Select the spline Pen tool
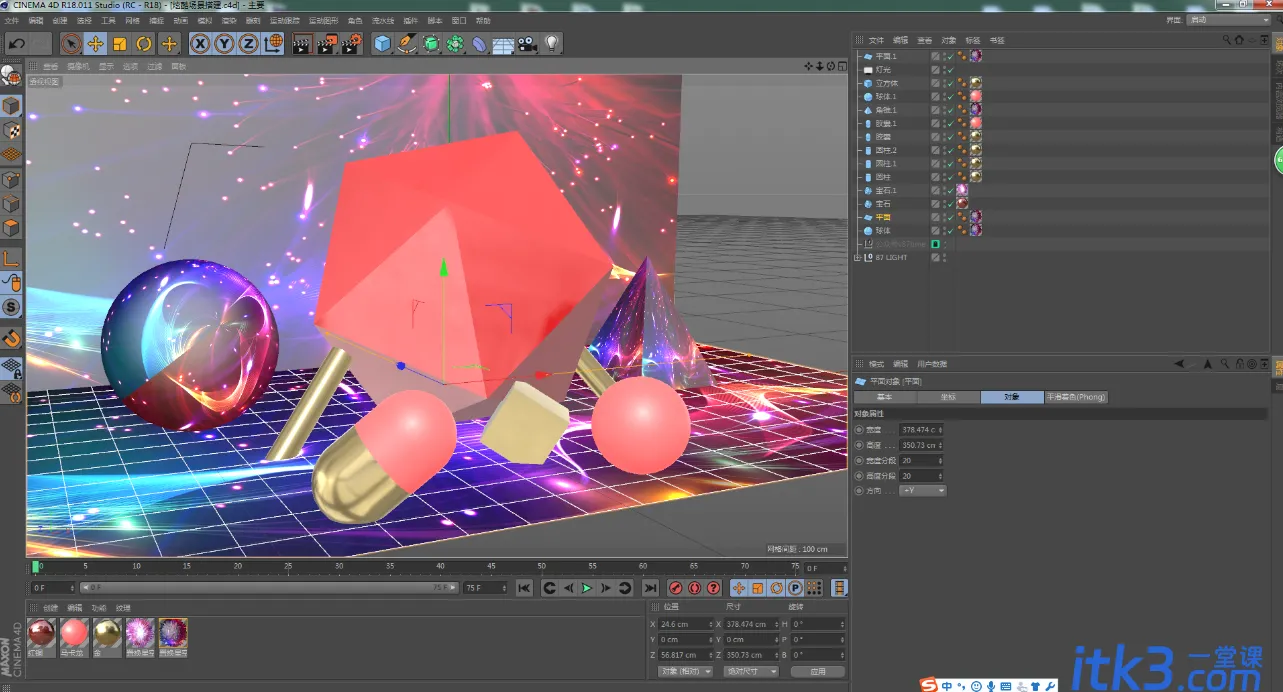This screenshot has height=692, width=1283. click(x=407, y=43)
